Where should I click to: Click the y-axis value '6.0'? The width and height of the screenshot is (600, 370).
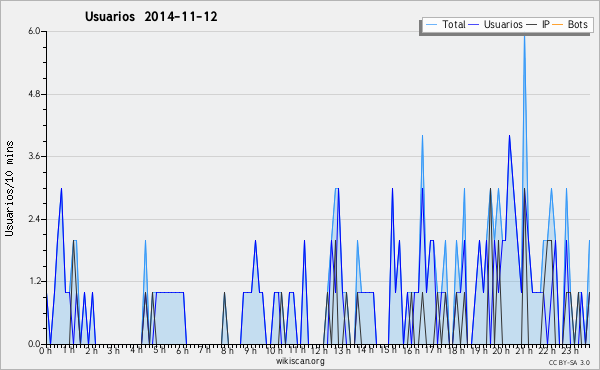[34, 31]
